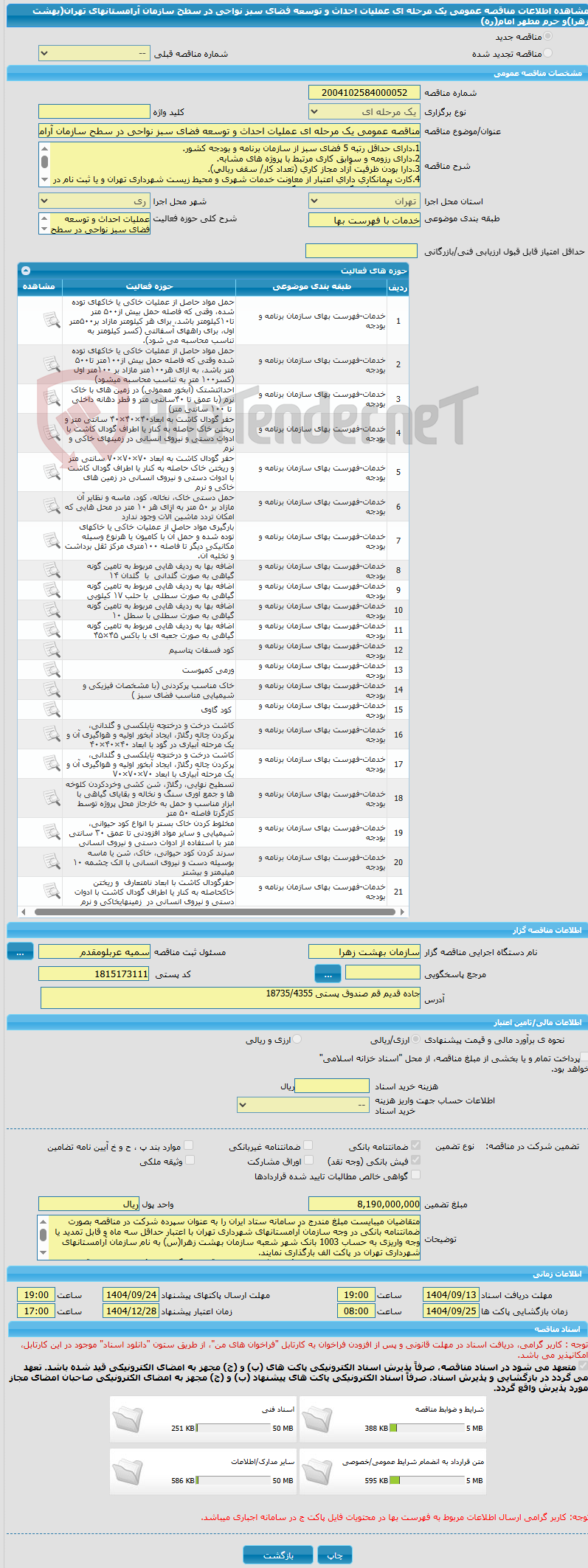The height and width of the screenshot is (1568, 588).
Task: Open view icon for activity row 15
Action: pos(51,710)
